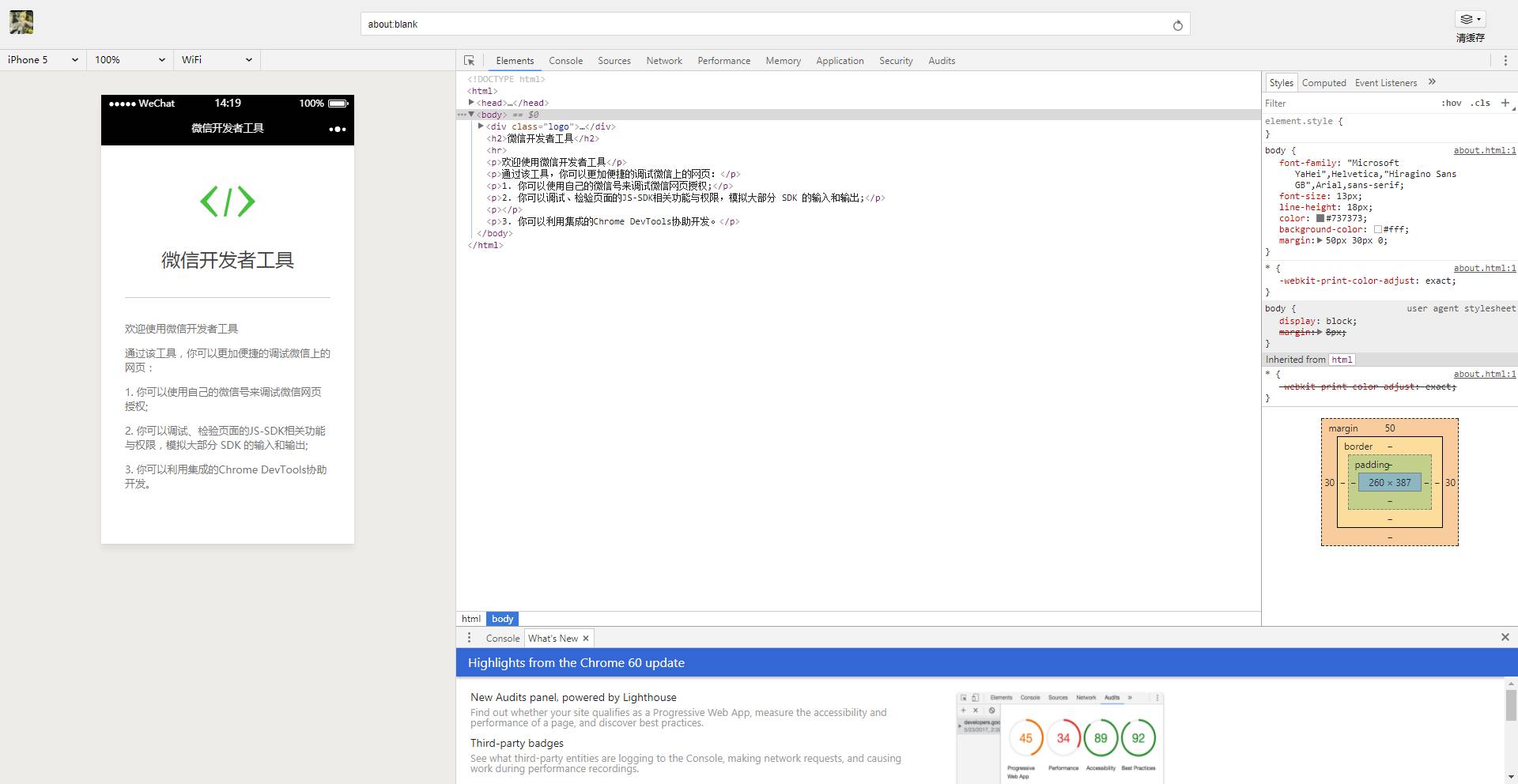Open the 100% zoom dropdown

[130, 60]
